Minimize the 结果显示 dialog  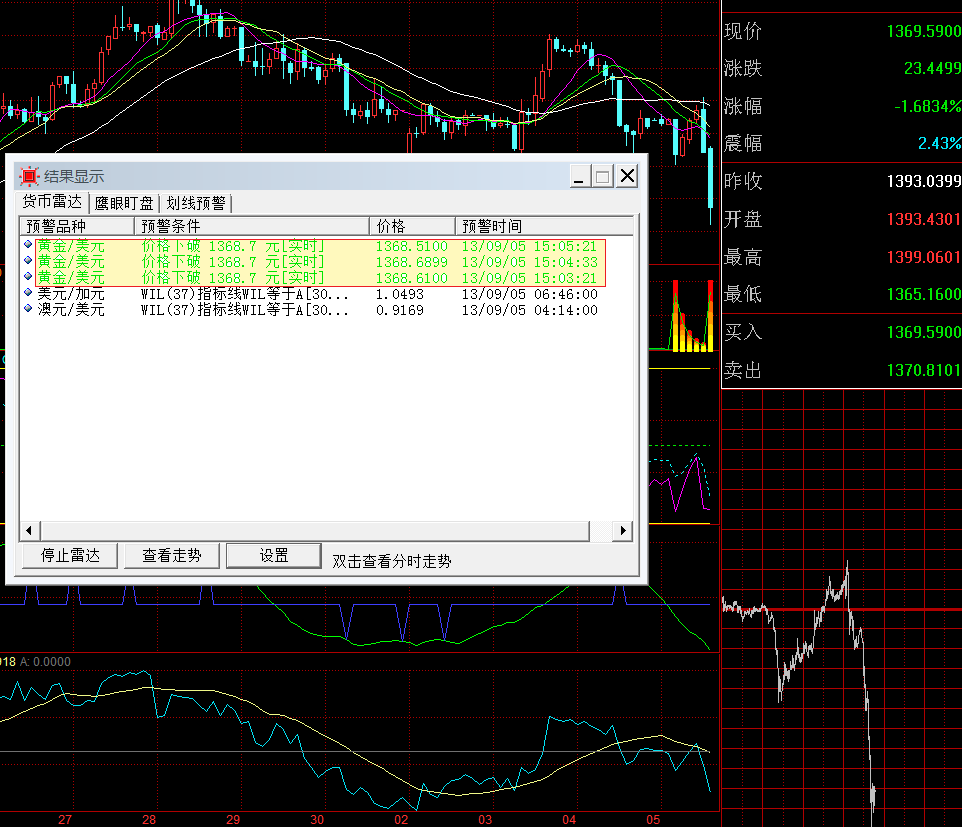579,177
